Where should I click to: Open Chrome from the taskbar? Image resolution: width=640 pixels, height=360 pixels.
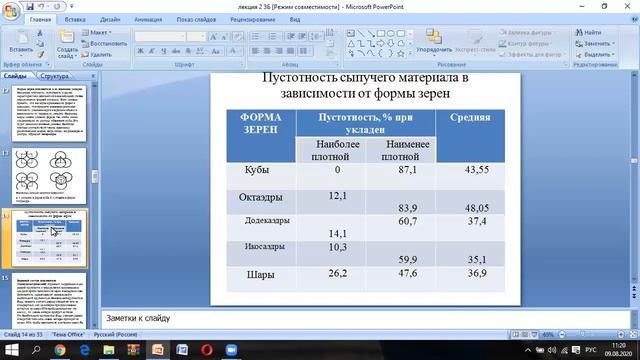point(60,350)
